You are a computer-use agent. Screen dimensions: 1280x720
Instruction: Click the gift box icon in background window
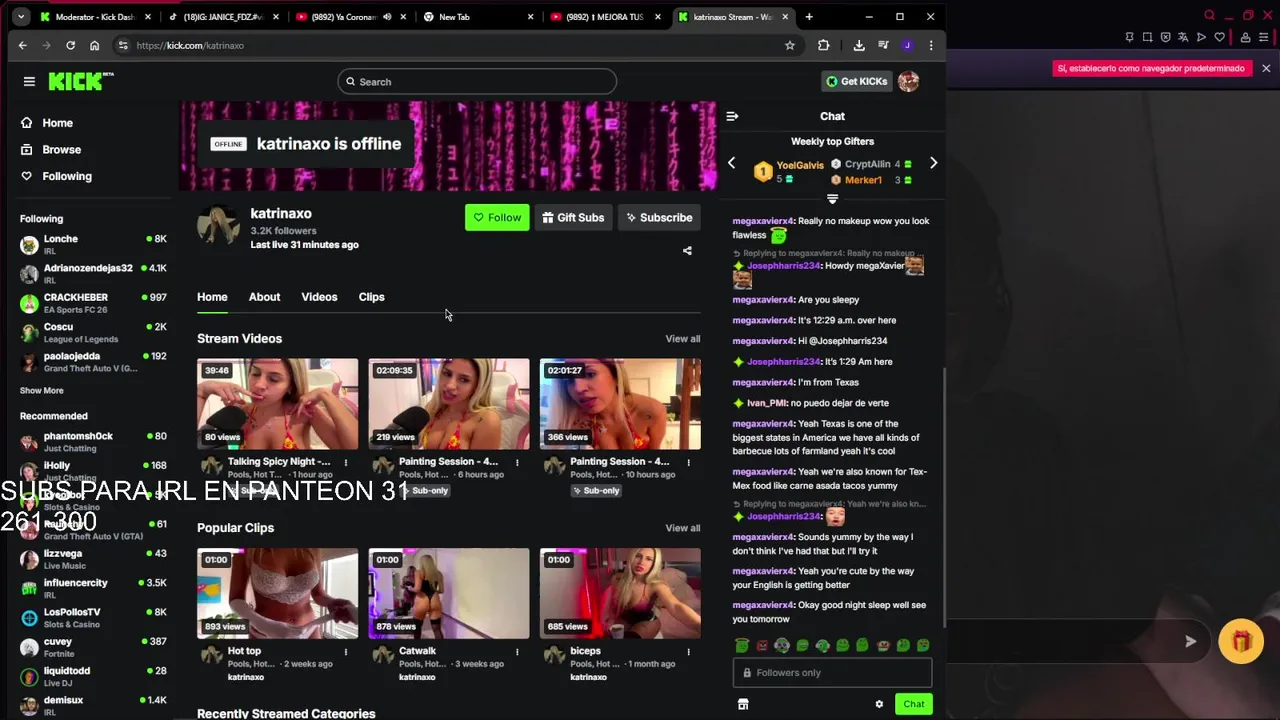[1241, 642]
